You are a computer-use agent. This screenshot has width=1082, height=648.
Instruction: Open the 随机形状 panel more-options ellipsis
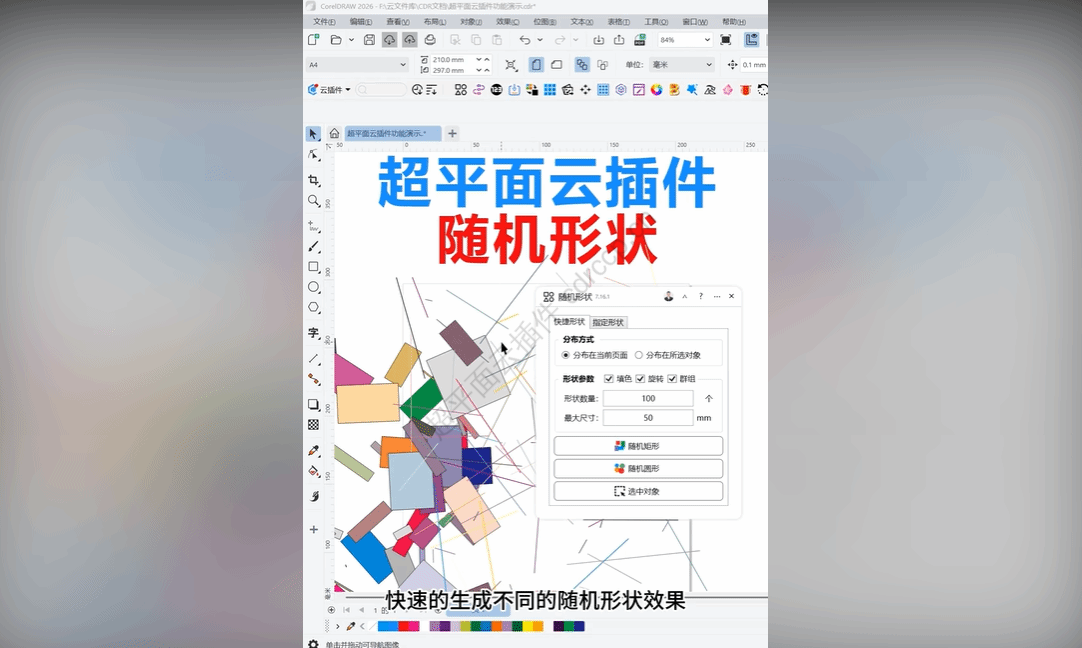coord(717,297)
